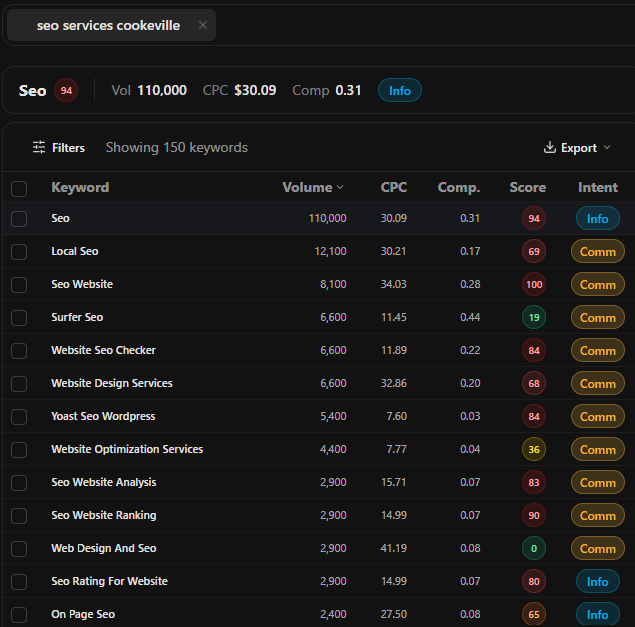
Task: Expand the Export dropdown chevron
Action: point(607,147)
